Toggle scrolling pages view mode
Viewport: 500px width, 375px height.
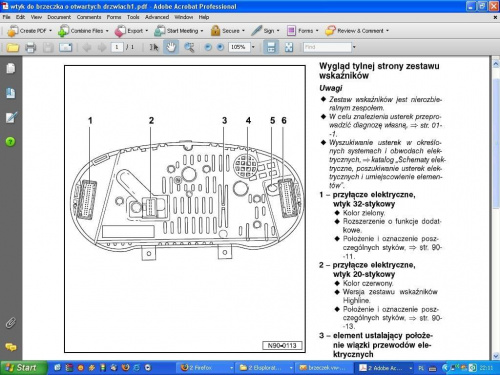pos(271,47)
